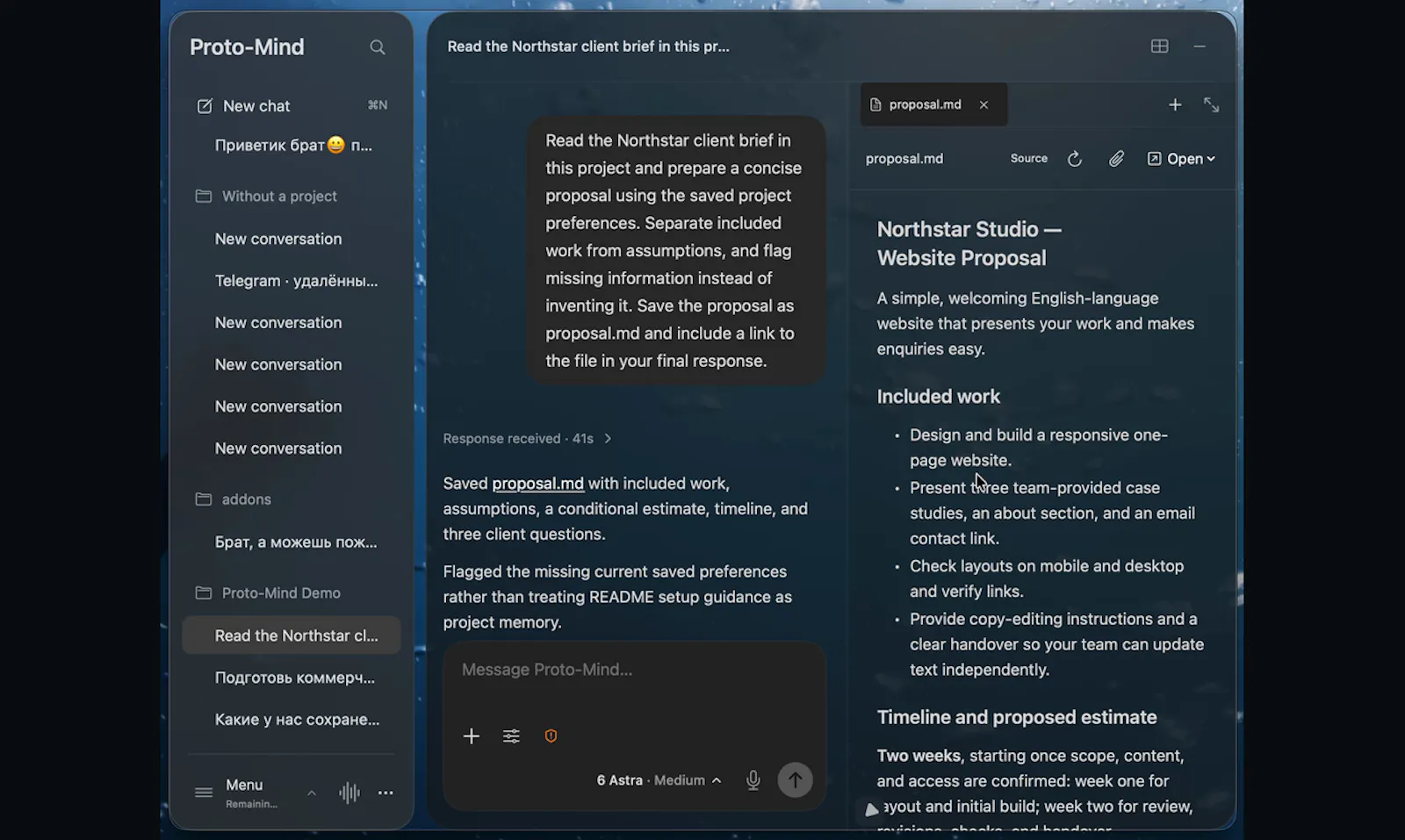Screen dimensions: 1405x840
Task: Click the addons folder icon
Action: [x=204, y=499]
